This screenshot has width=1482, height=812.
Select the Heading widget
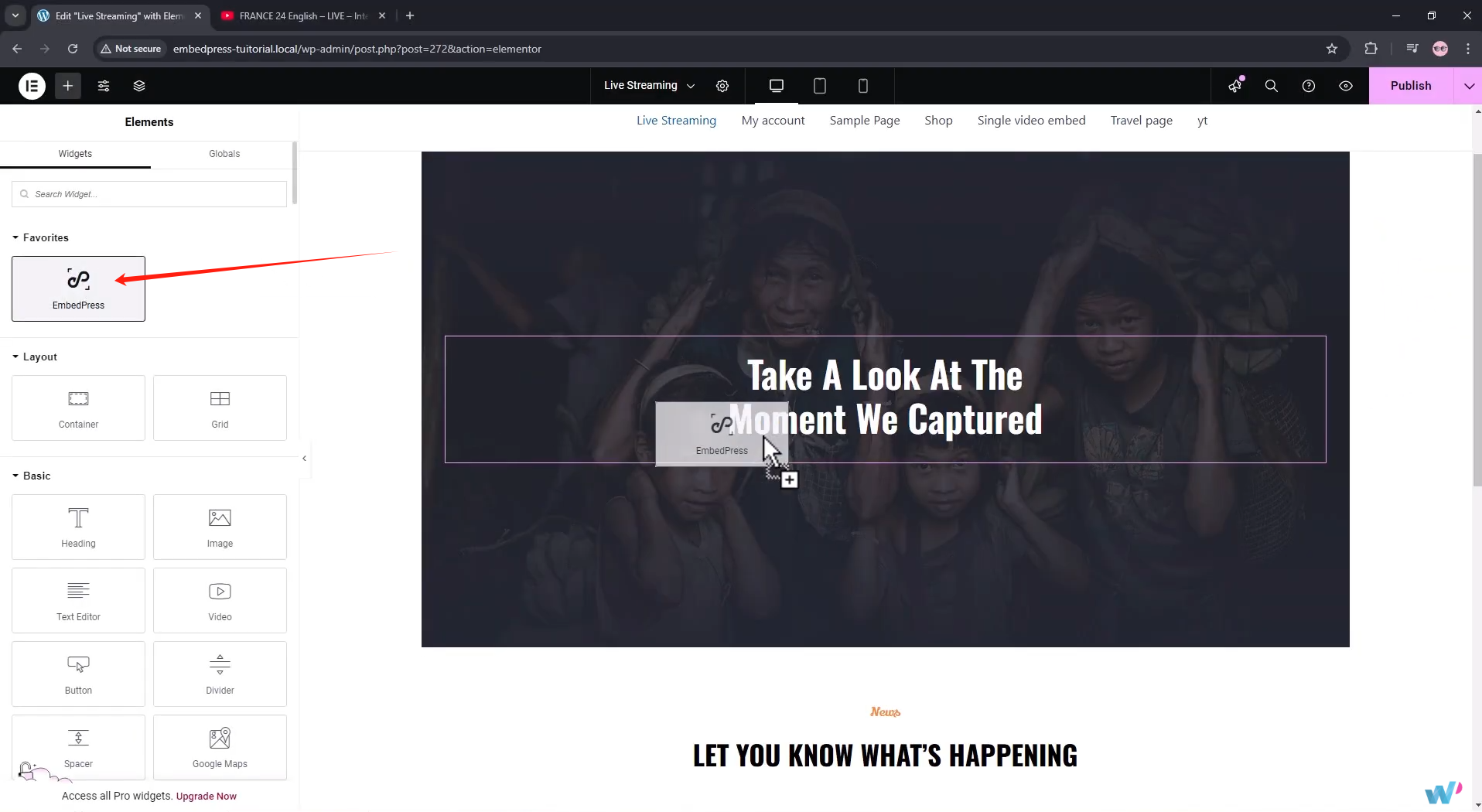pyautogui.click(x=78, y=527)
